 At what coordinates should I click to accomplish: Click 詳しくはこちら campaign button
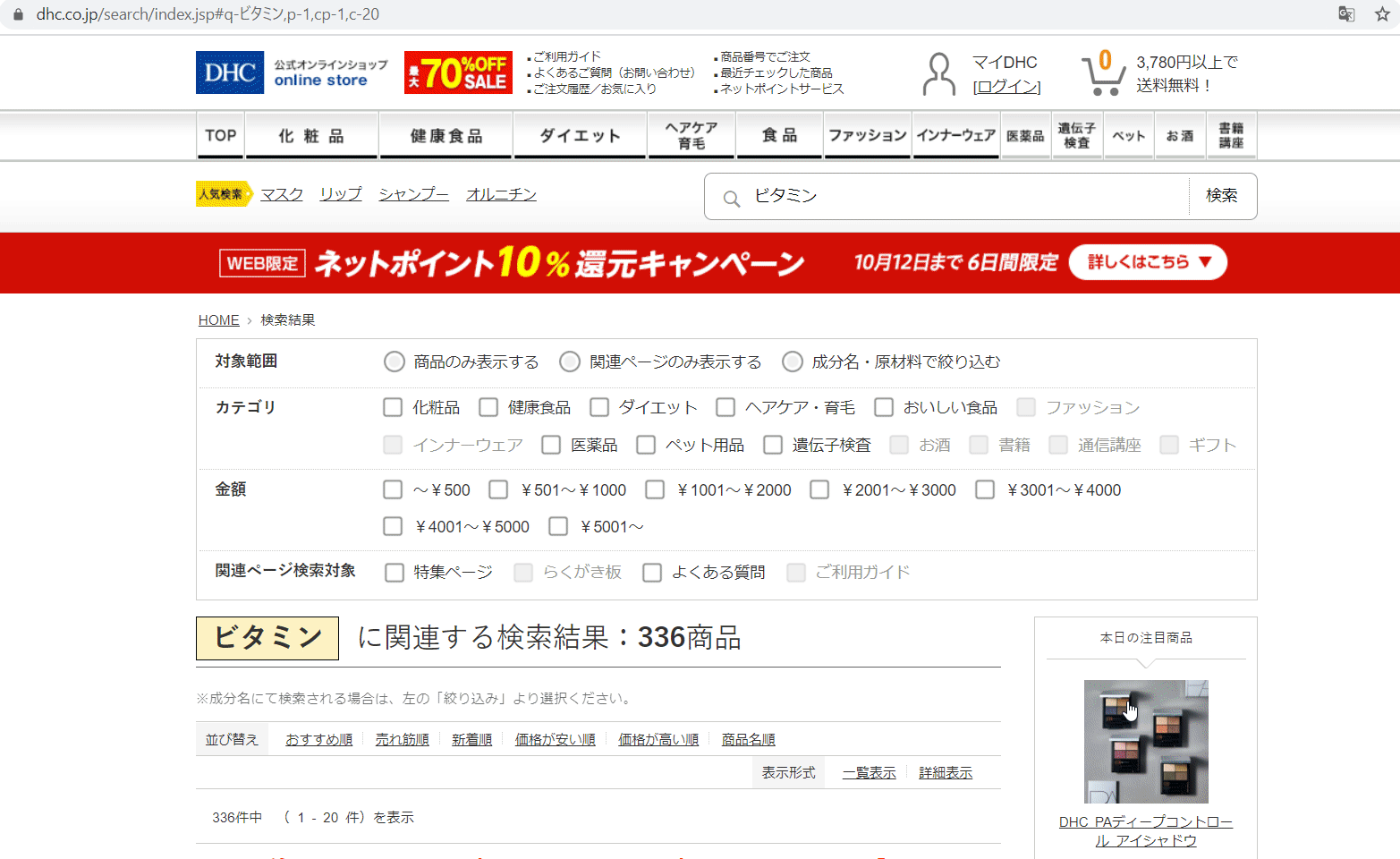tap(1148, 262)
